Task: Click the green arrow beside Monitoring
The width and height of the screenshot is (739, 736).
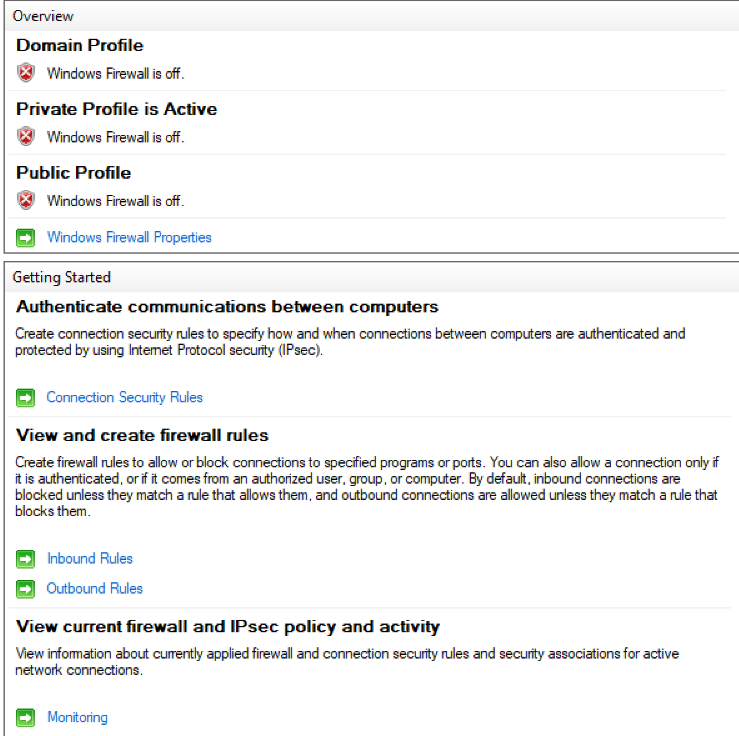Action: [x=26, y=717]
